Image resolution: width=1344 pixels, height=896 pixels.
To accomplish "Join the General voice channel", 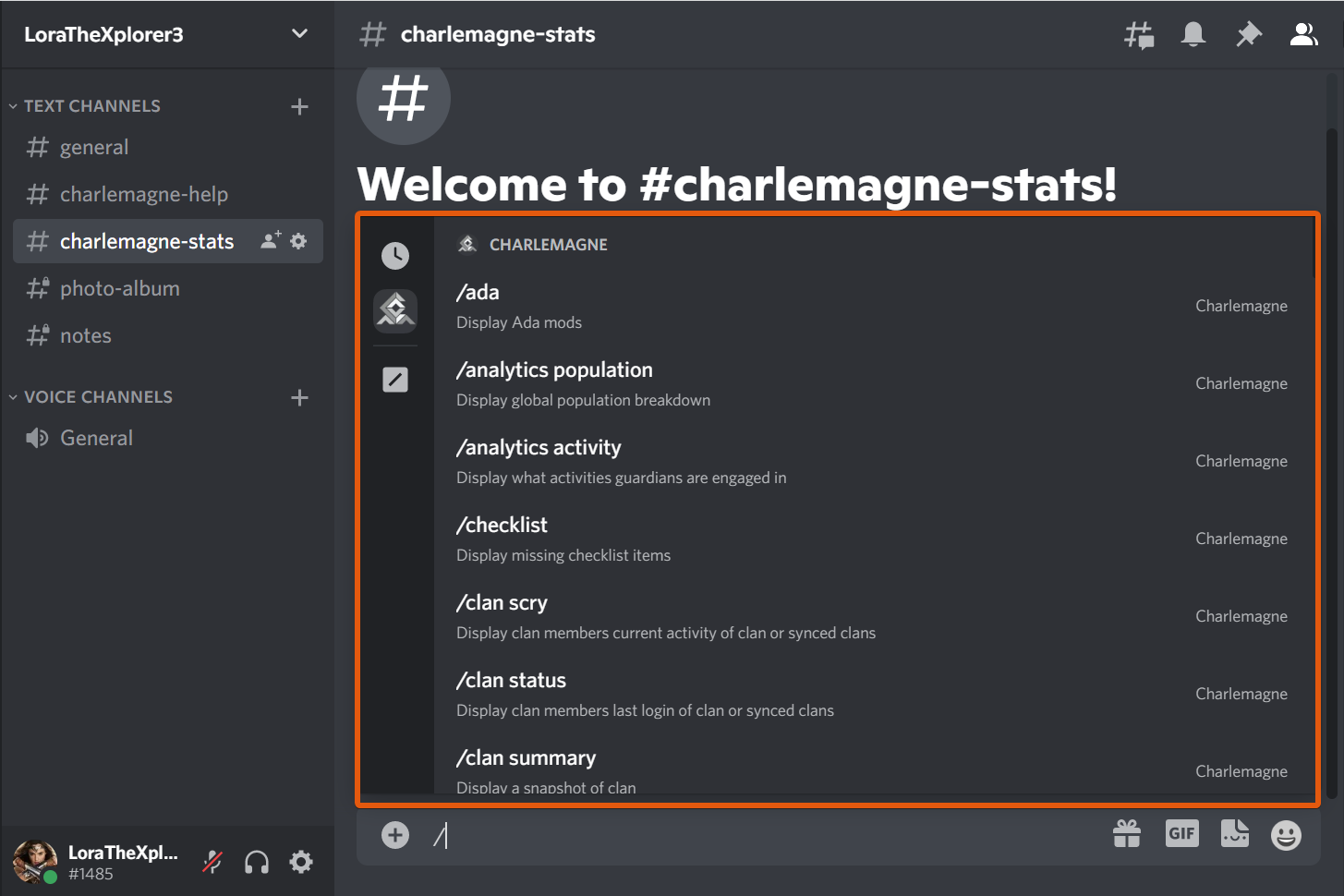I will (x=167, y=439).
